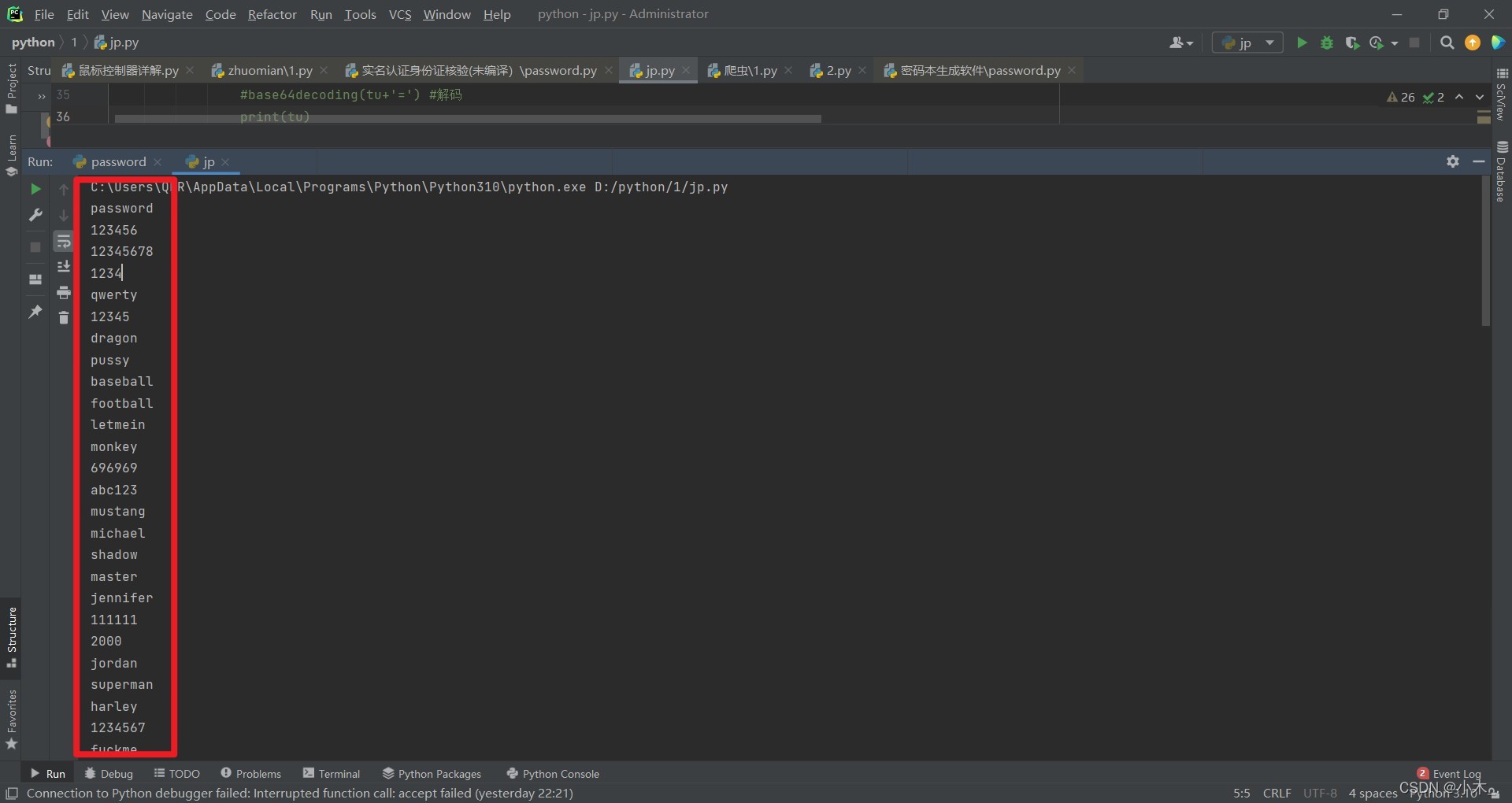The image size is (1512, 803).
Task: Rerun jp in the Run panel
Action: pos(35,189)
